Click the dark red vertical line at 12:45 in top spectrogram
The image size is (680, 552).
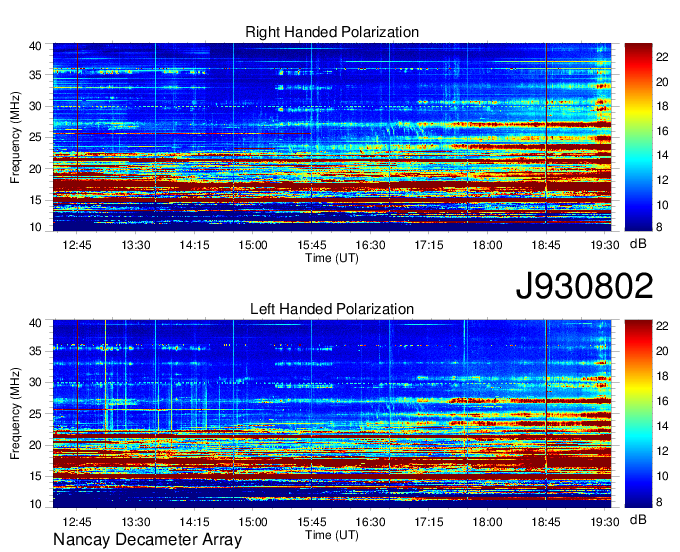(77, 111)
